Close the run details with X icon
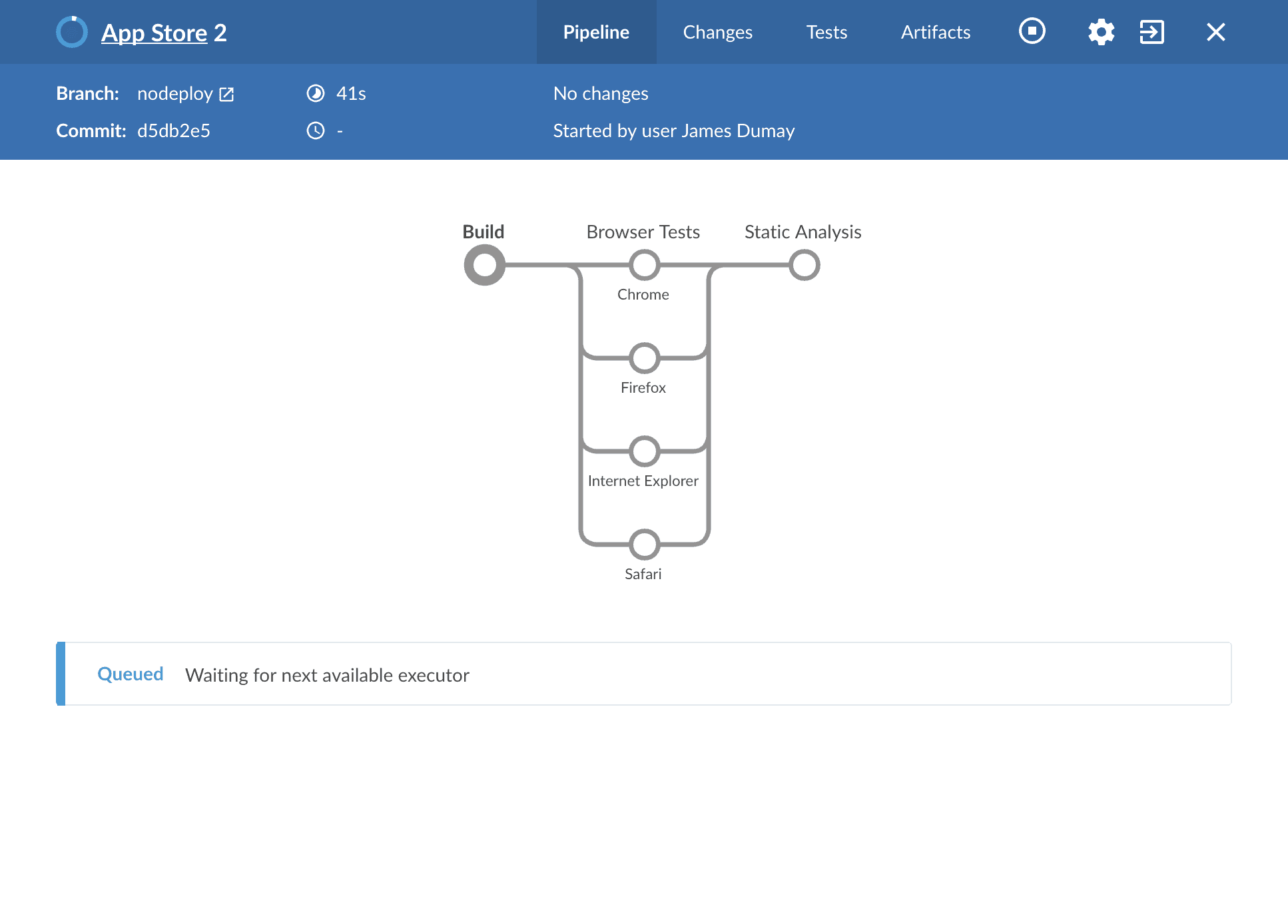1288x924 pixels. click(x=1215, y=32)
